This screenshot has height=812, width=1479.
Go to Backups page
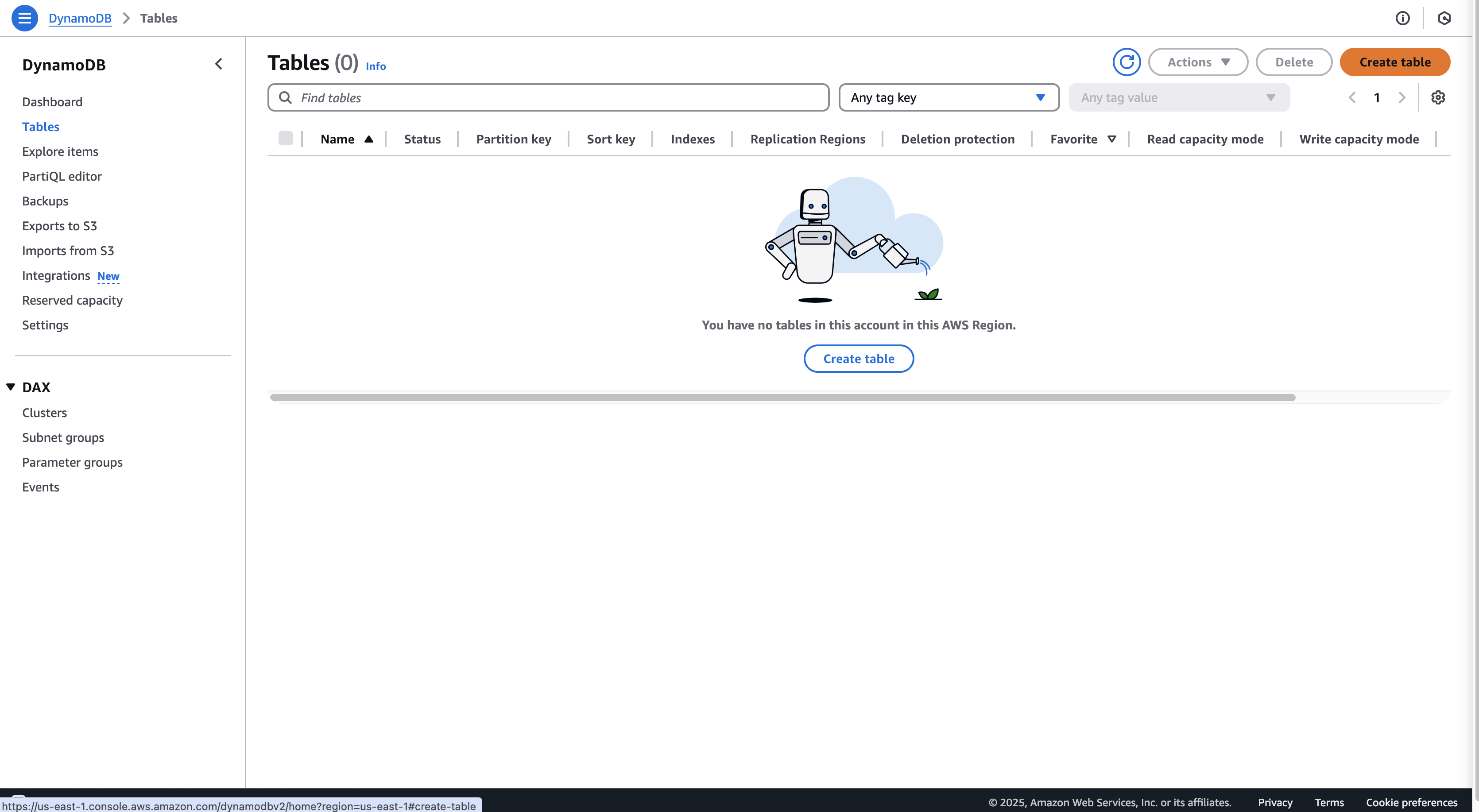point(45,201)
